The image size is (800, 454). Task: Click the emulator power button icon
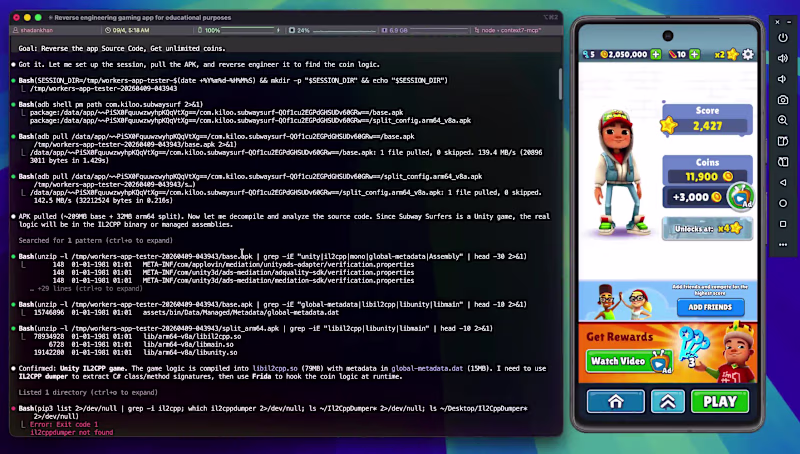click(x=783, y=38)
